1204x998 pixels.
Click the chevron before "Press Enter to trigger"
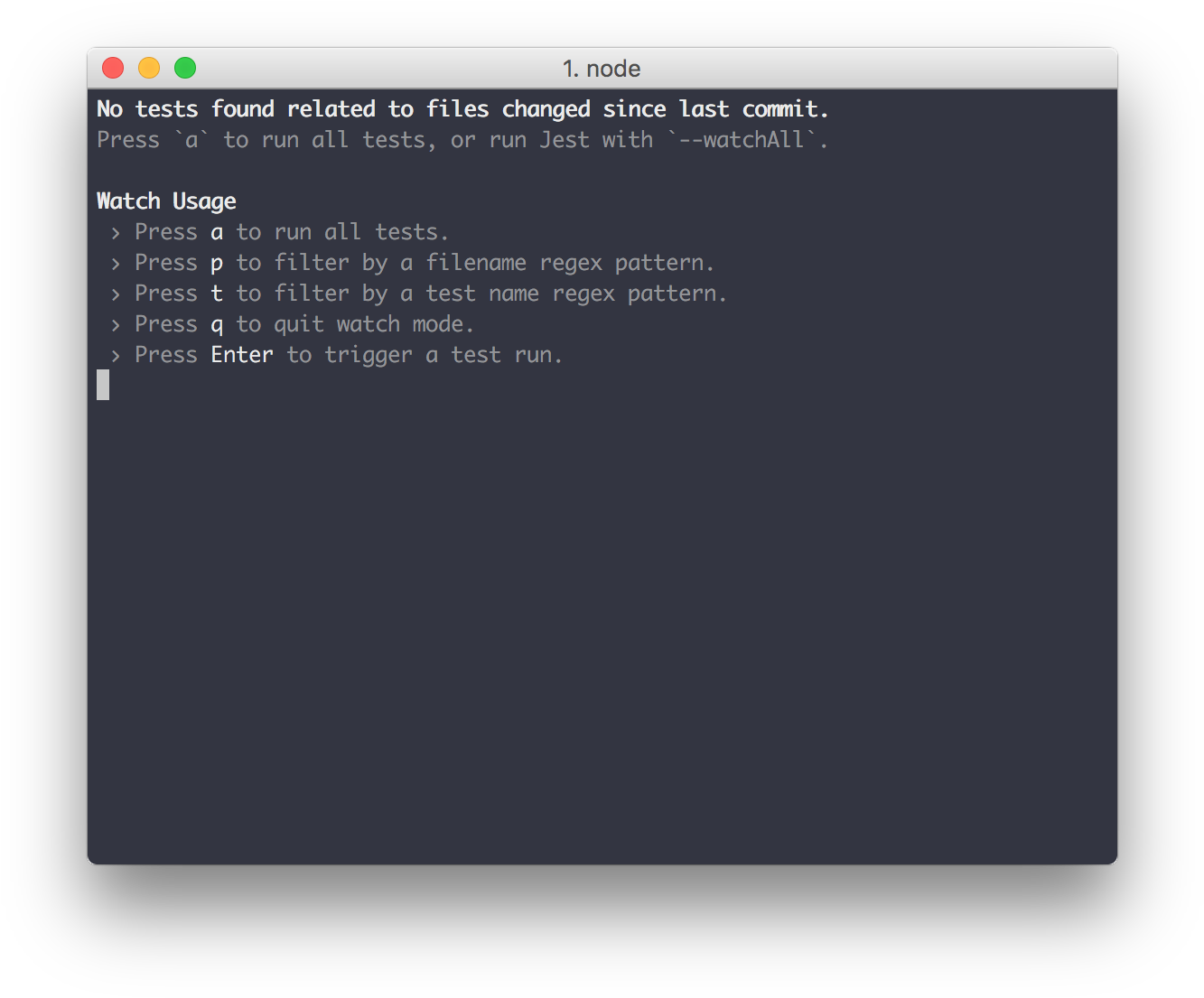[116, 356]
